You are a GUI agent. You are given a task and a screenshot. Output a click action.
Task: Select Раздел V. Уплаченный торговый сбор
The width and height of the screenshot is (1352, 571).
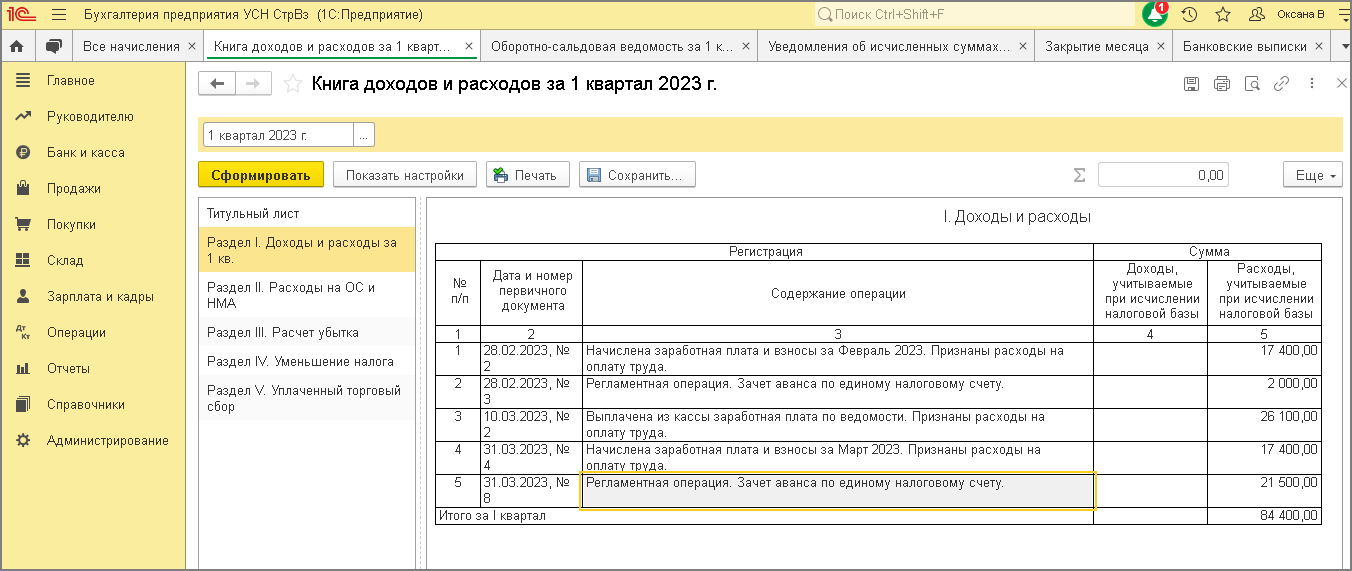pos(306,398)
